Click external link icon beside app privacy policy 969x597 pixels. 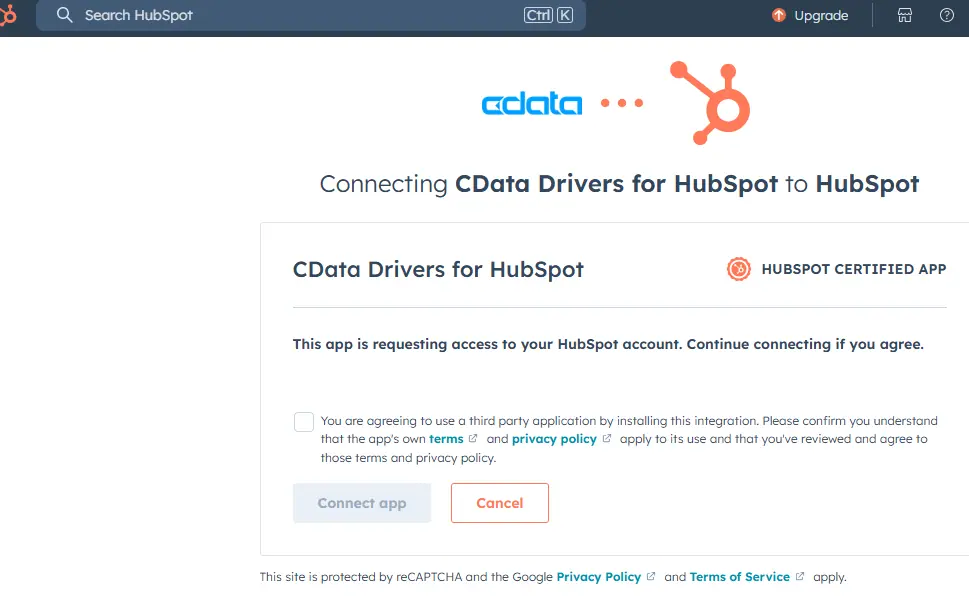607,439
